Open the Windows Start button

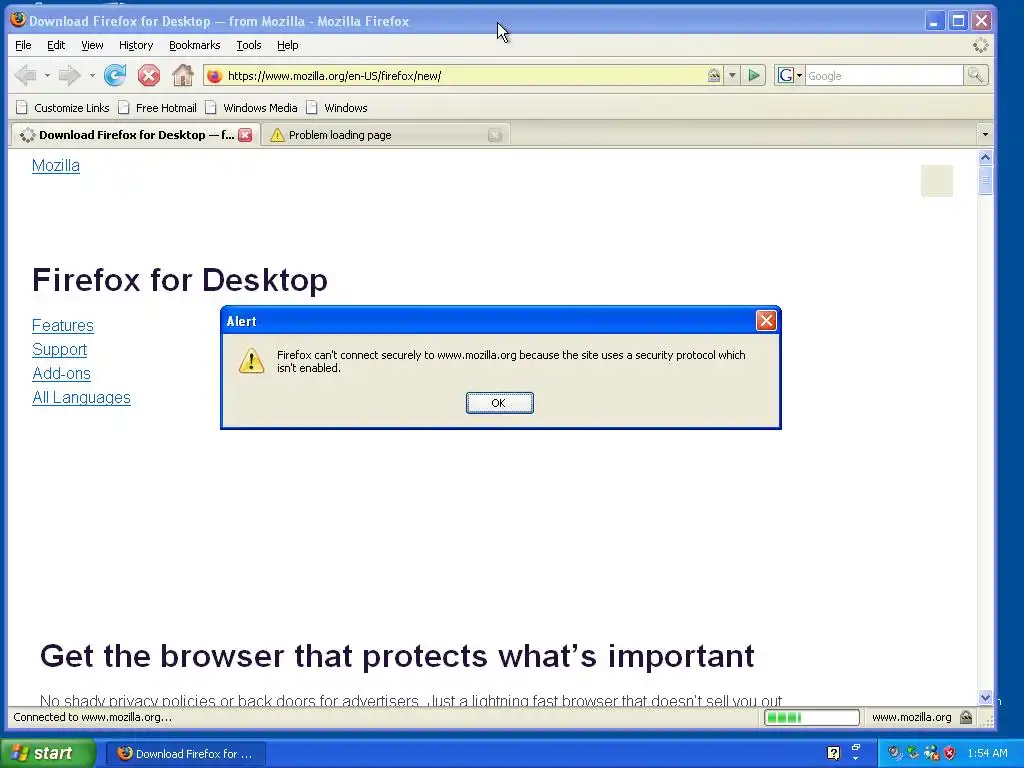click(x=48, y=753)
